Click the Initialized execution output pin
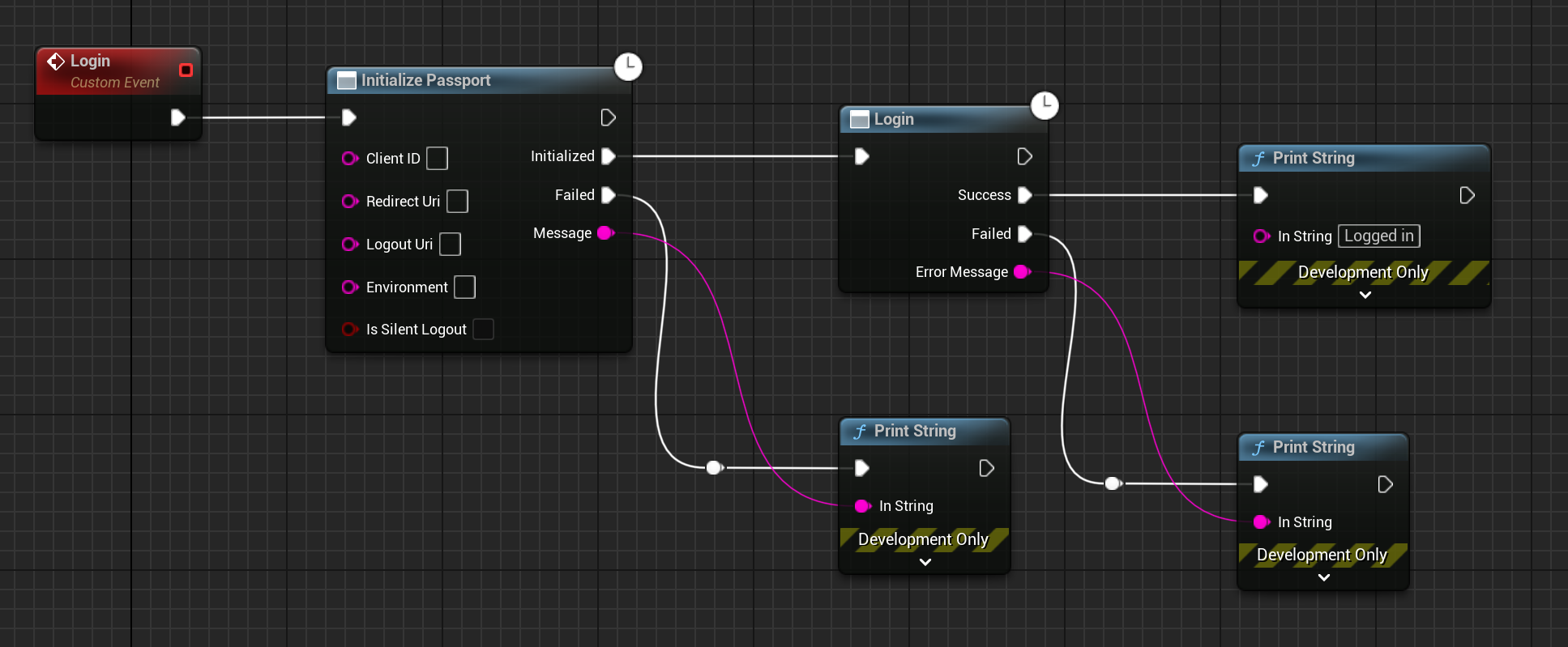Screen dimensions: 1568x647 click(x=609, y=156)
